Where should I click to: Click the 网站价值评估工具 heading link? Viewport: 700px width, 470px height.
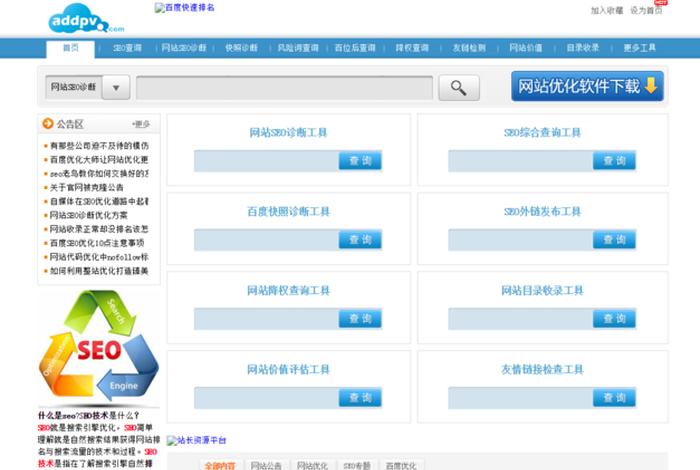pos(288,370)
